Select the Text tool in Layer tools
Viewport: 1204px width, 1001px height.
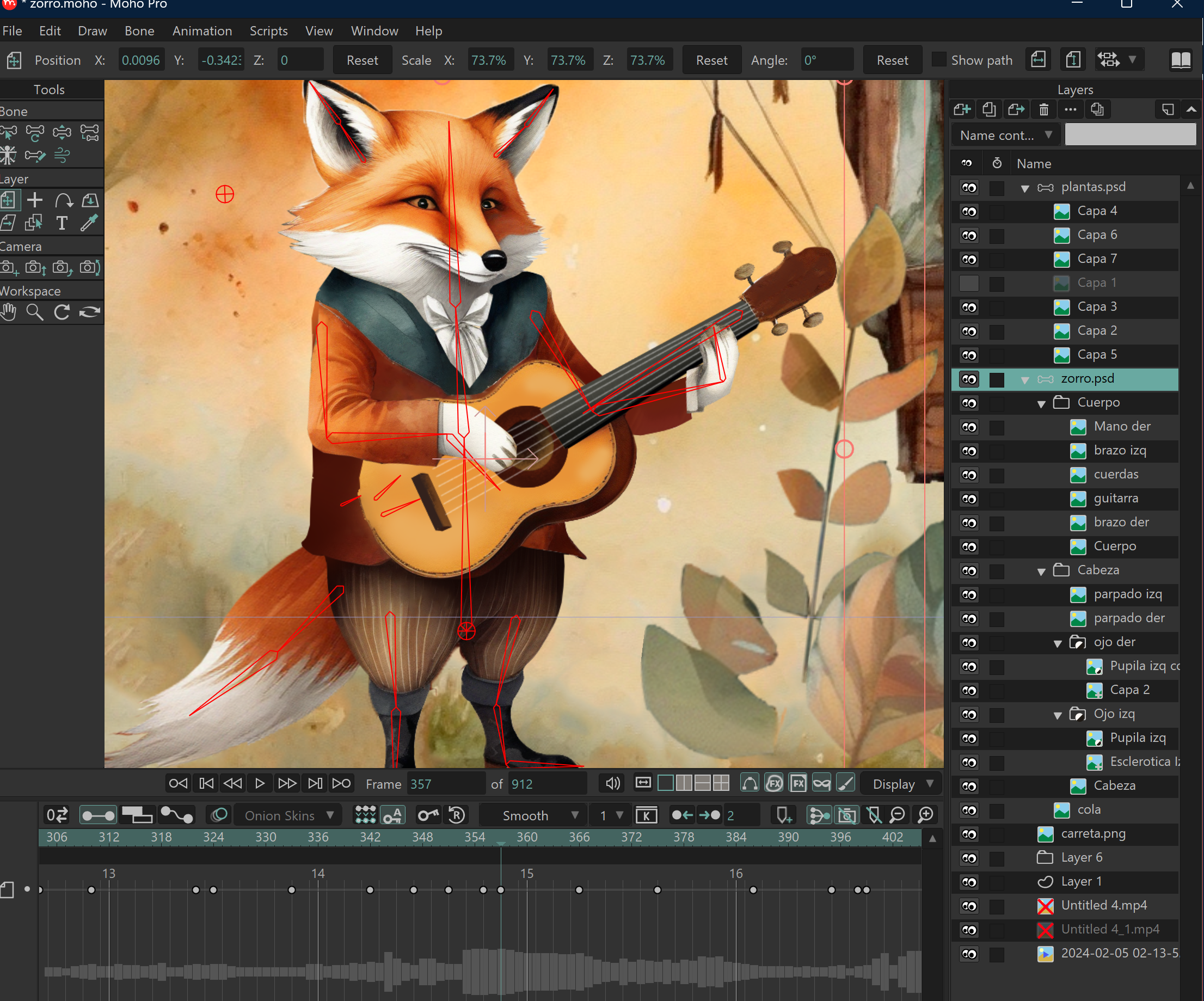pos(62,223)
